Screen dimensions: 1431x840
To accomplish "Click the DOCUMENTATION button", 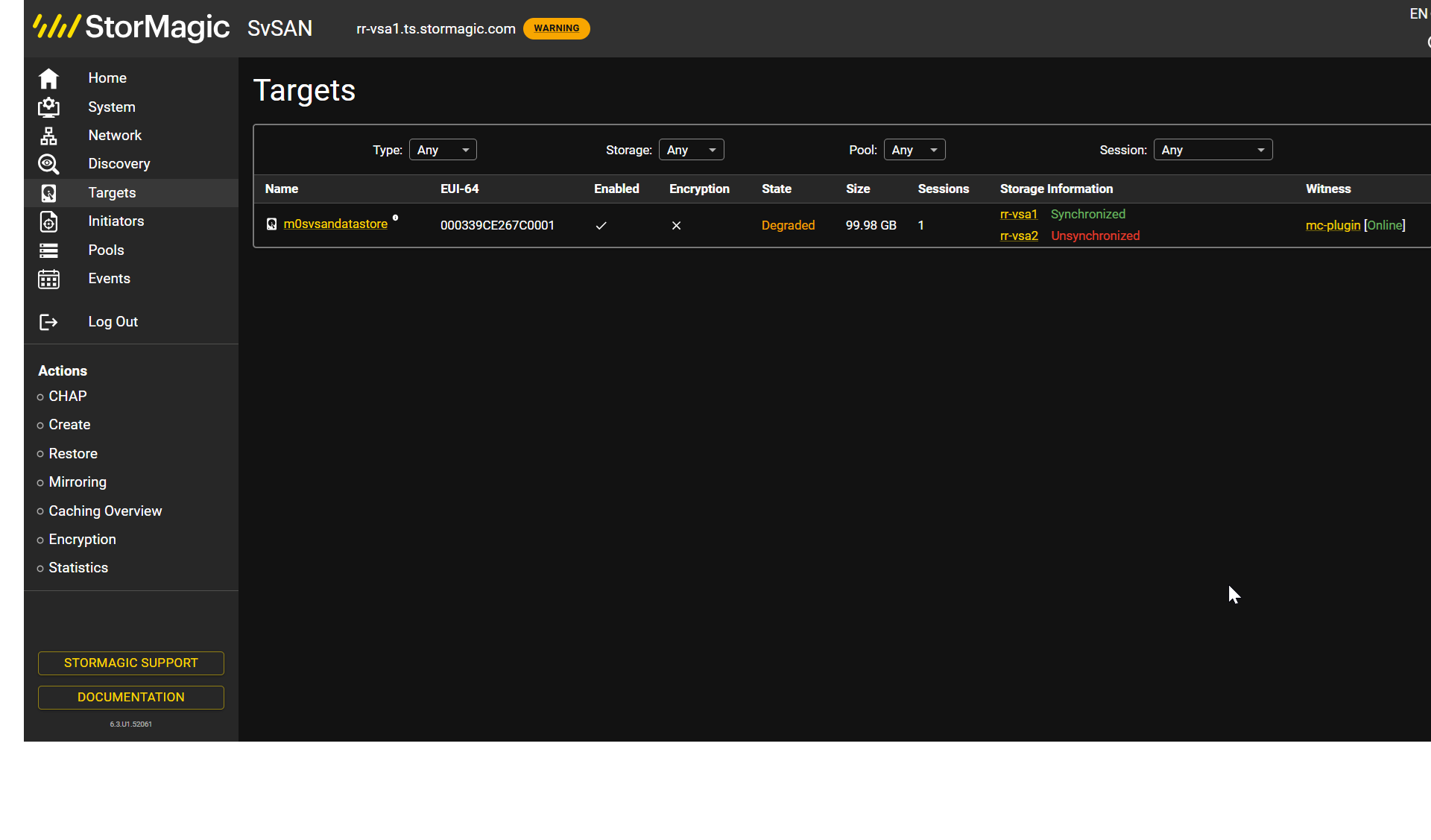I will click(131, 698).
